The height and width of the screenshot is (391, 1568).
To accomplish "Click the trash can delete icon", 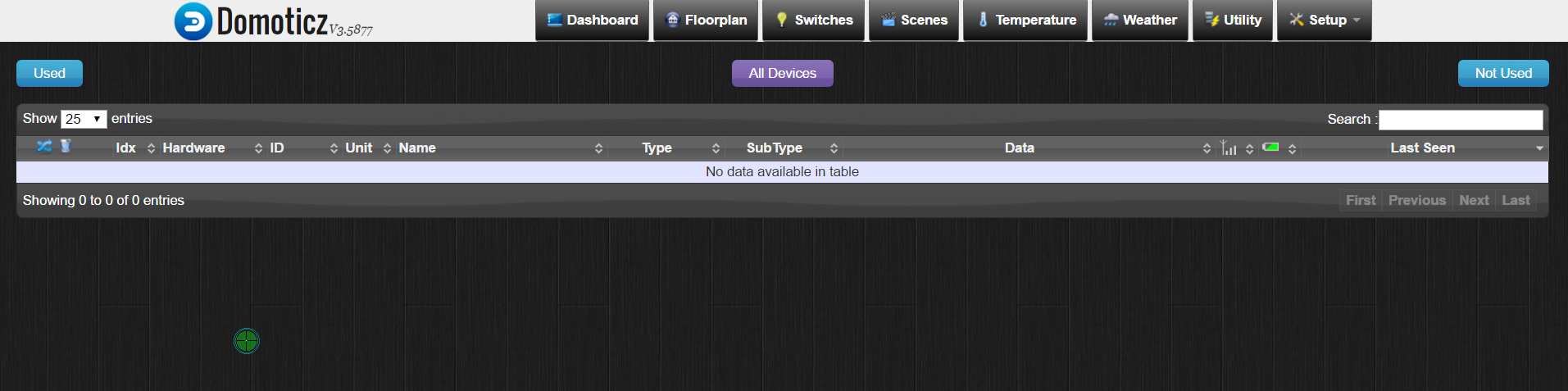I will (x=66, y=146).
